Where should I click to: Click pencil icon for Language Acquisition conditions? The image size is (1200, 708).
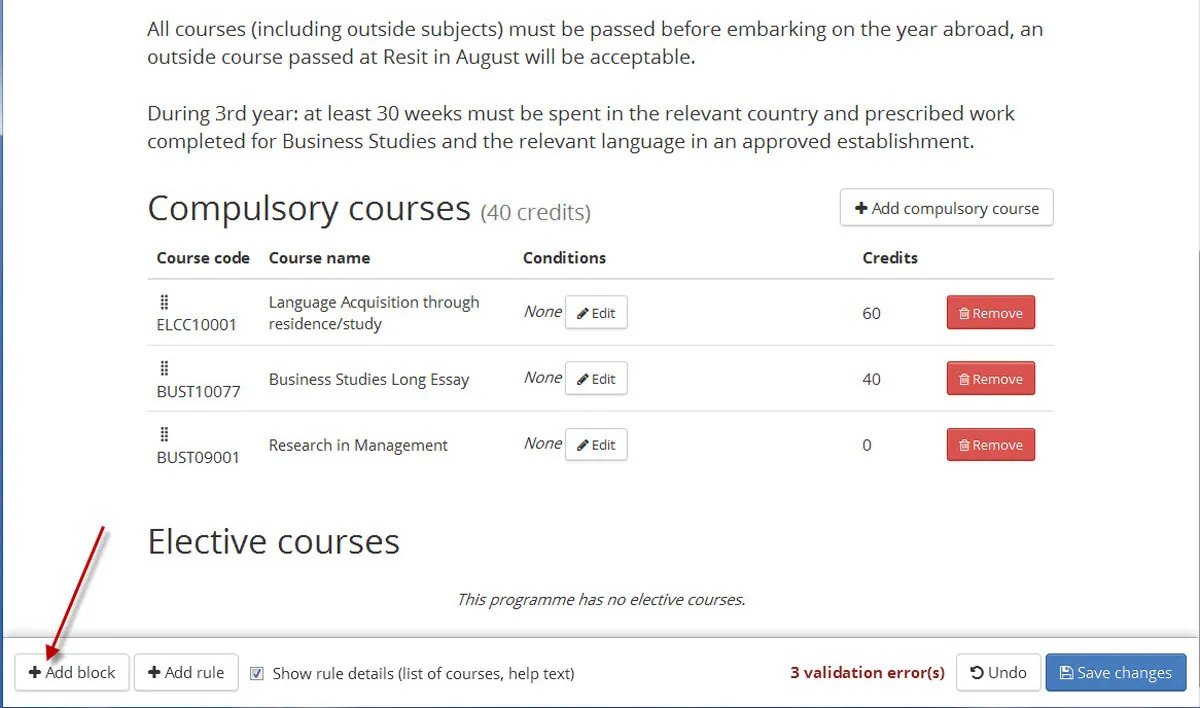point(583,313)
